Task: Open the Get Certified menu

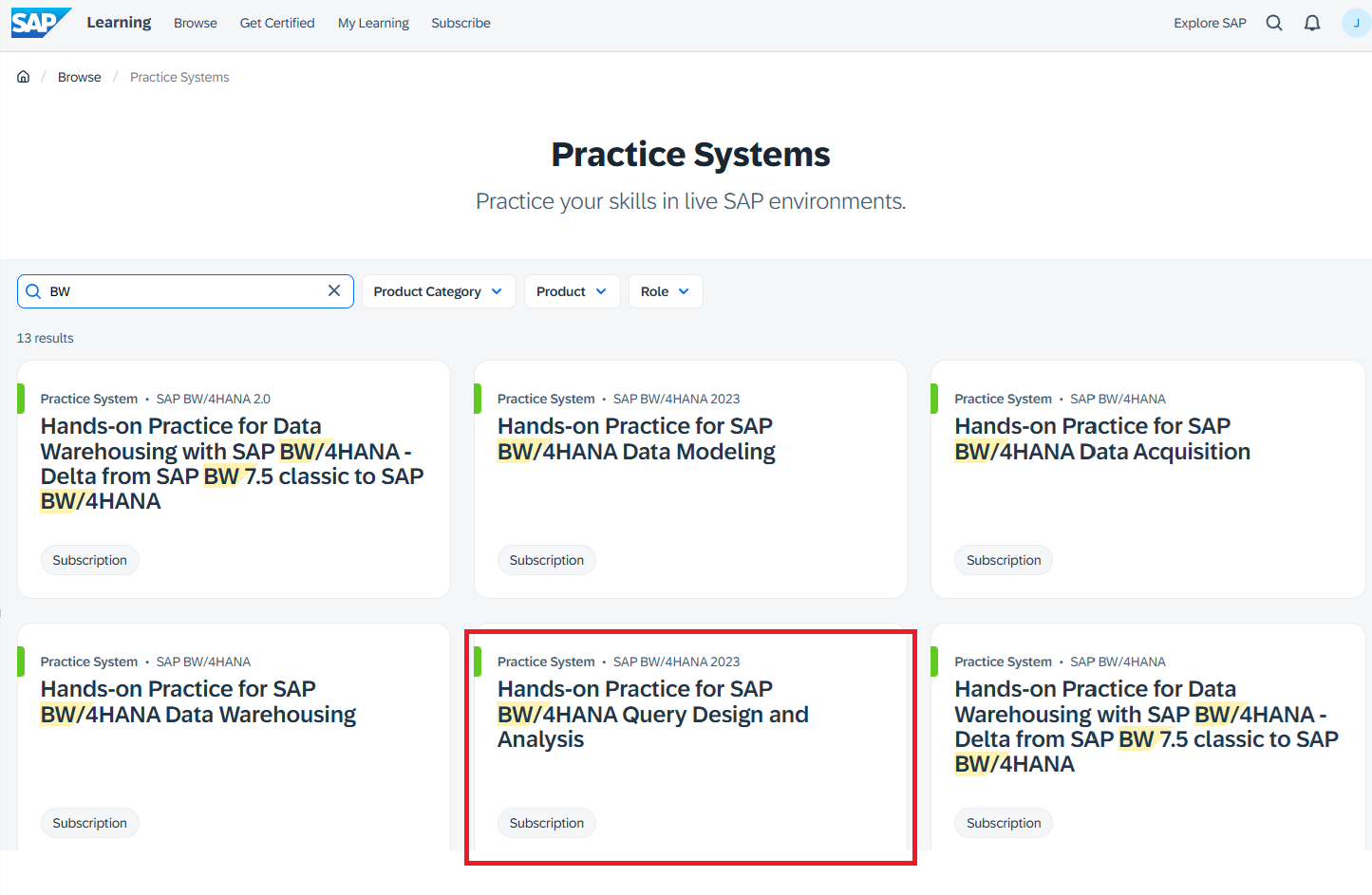Action: (277, 23)
